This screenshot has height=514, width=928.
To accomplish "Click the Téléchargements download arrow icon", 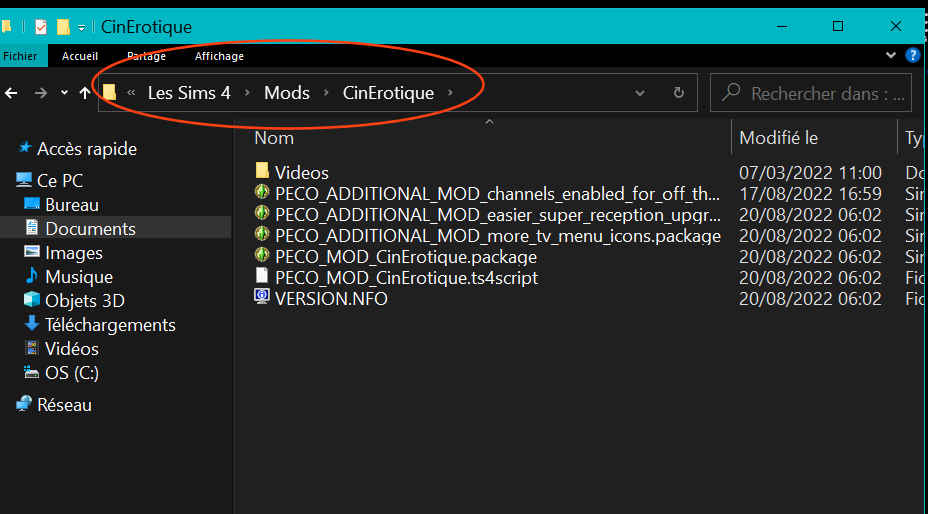I will point(31,324).
